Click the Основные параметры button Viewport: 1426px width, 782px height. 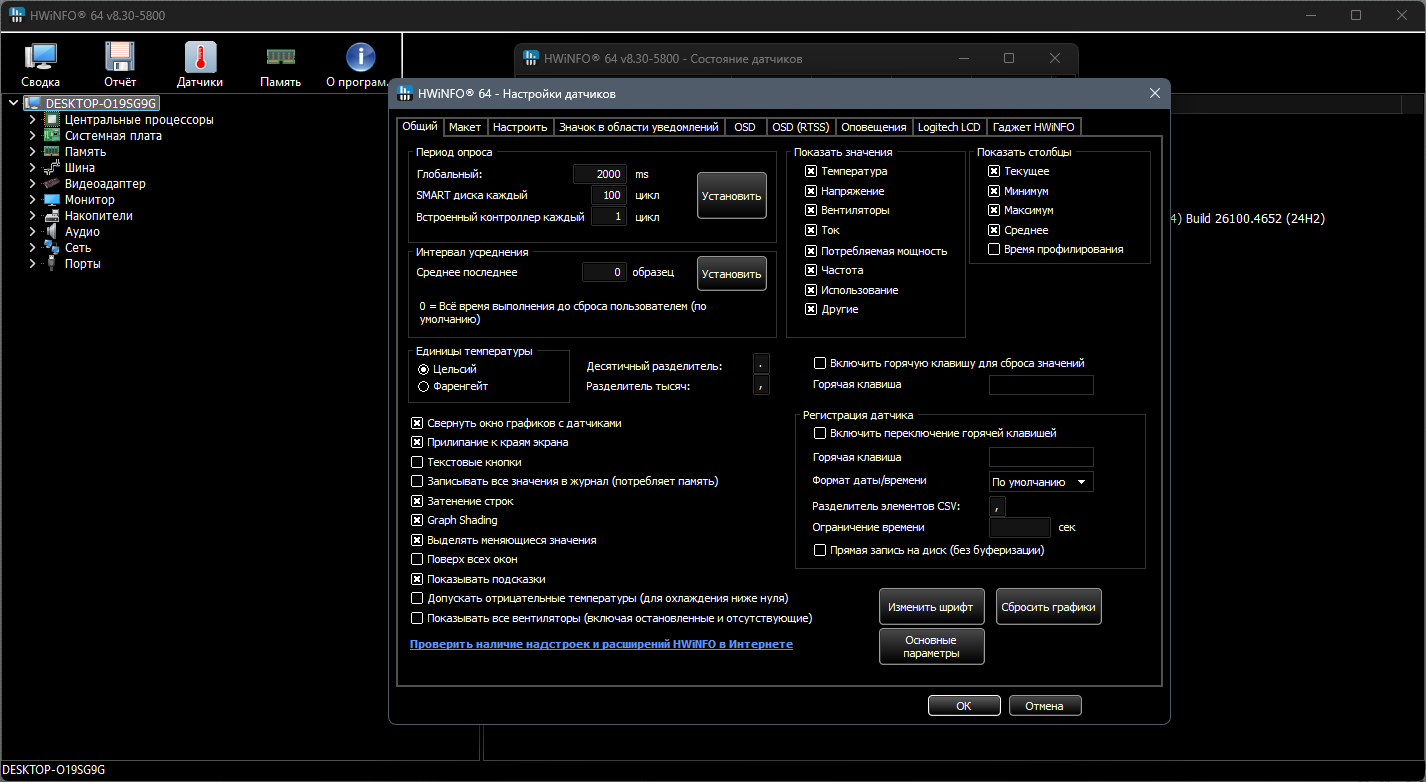coord(932,647)
